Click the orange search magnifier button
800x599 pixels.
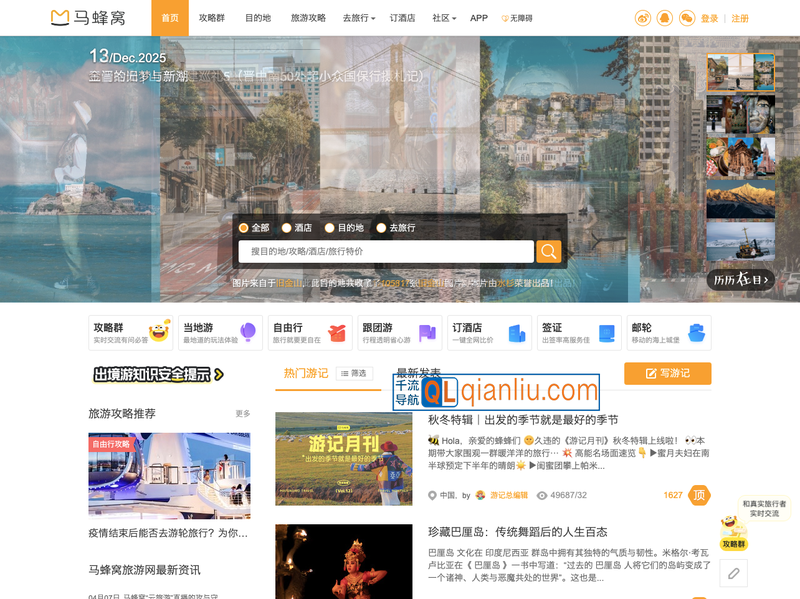tap(549, 251)
